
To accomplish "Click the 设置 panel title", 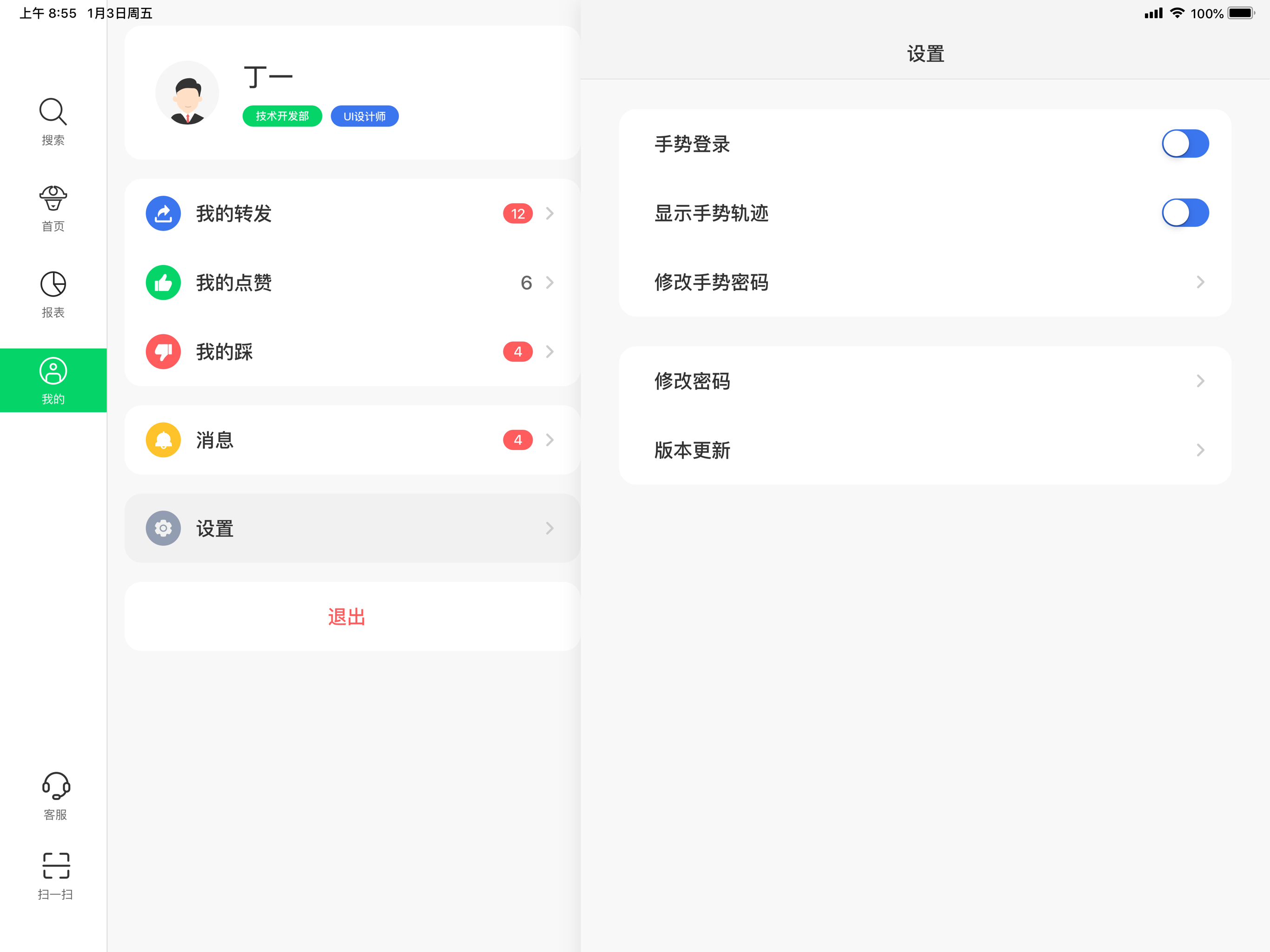I will pyautogui.click(x=926, y=53).
